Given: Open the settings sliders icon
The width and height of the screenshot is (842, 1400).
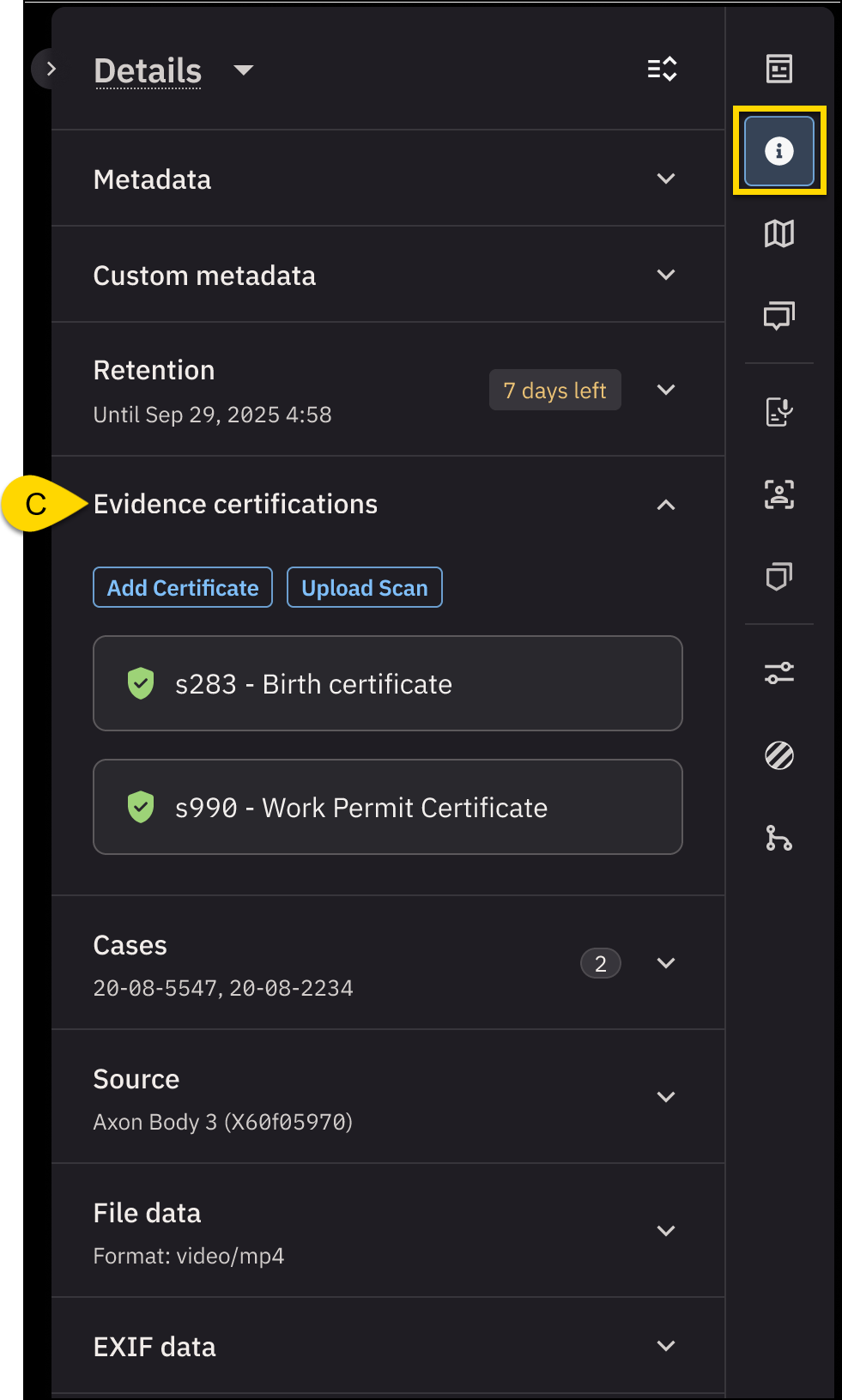Looking at the screenshot, I should tap(778, 673).
